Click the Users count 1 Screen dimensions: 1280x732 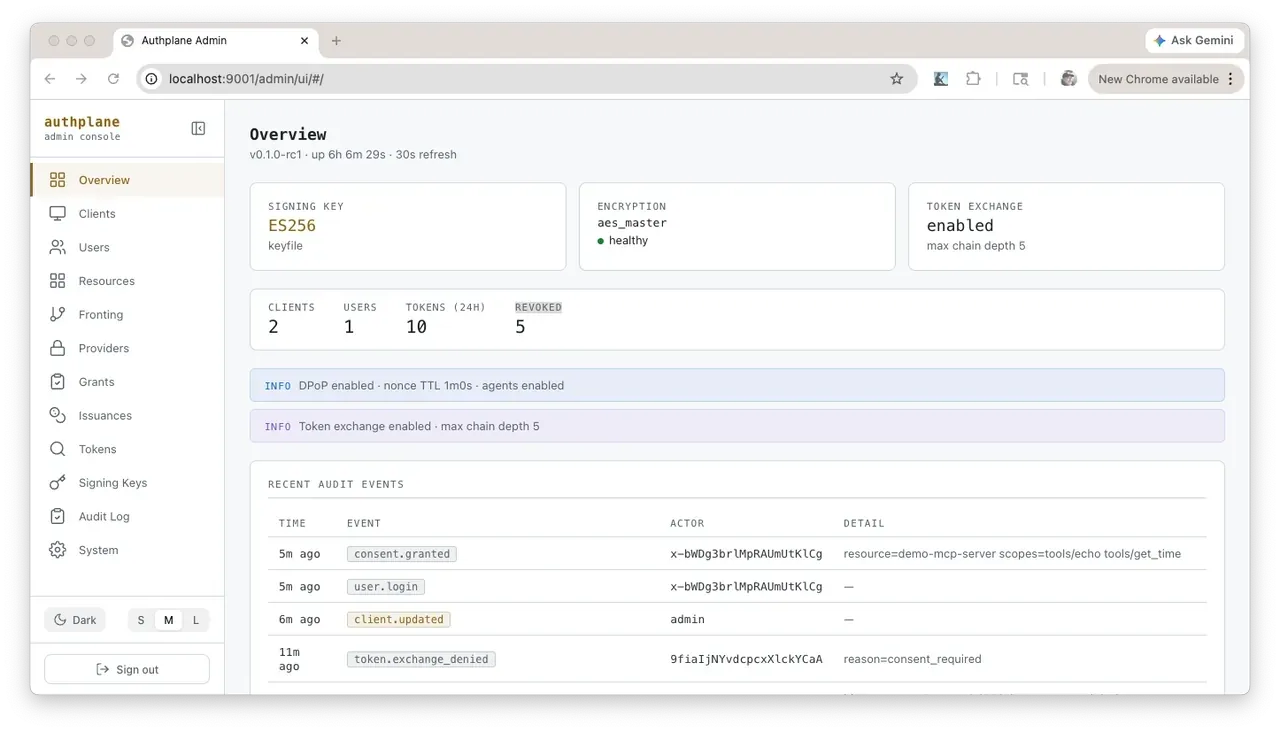(x=349, y=327)
